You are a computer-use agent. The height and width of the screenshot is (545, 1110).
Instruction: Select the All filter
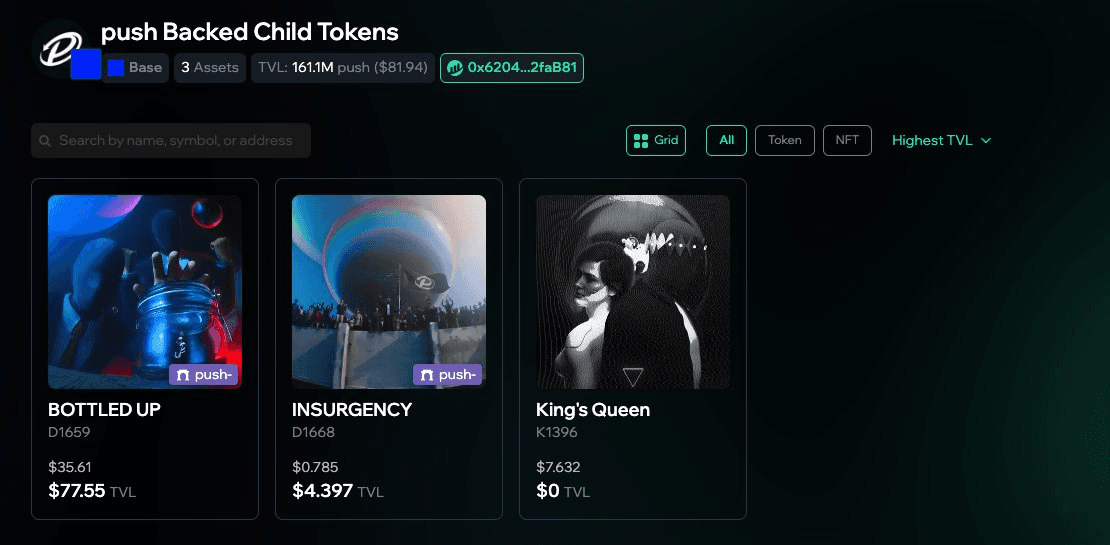tap(726, 141)
